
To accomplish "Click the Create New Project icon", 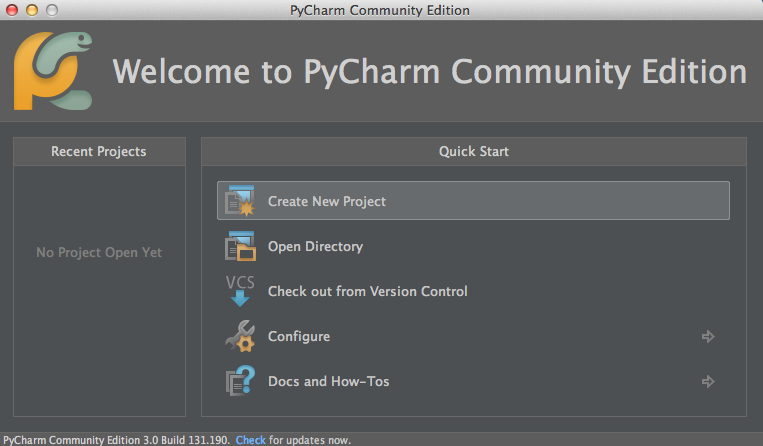I will tap(240, 201).
